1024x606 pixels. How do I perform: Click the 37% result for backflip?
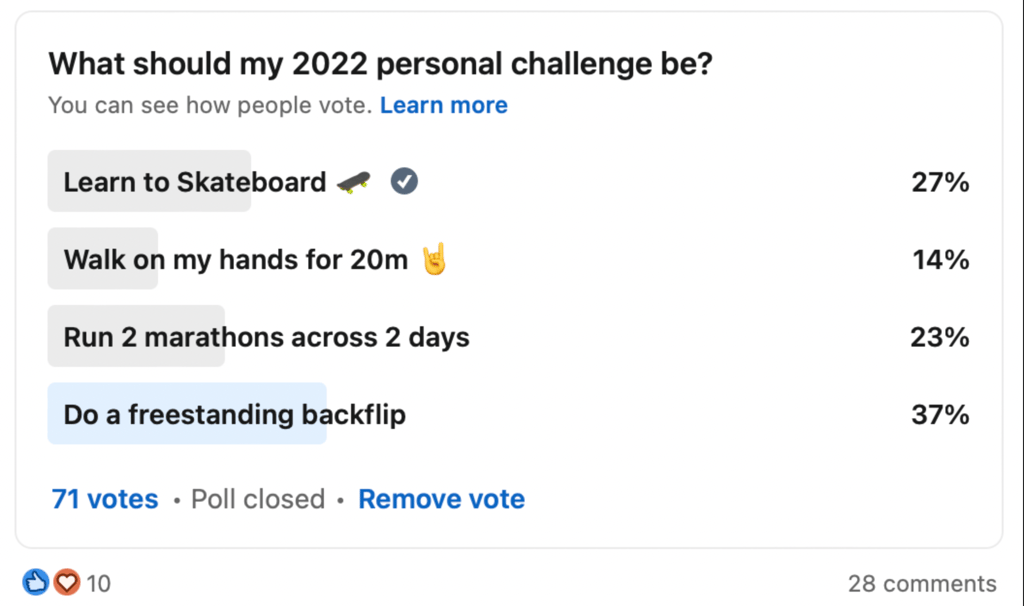[940, 415]
